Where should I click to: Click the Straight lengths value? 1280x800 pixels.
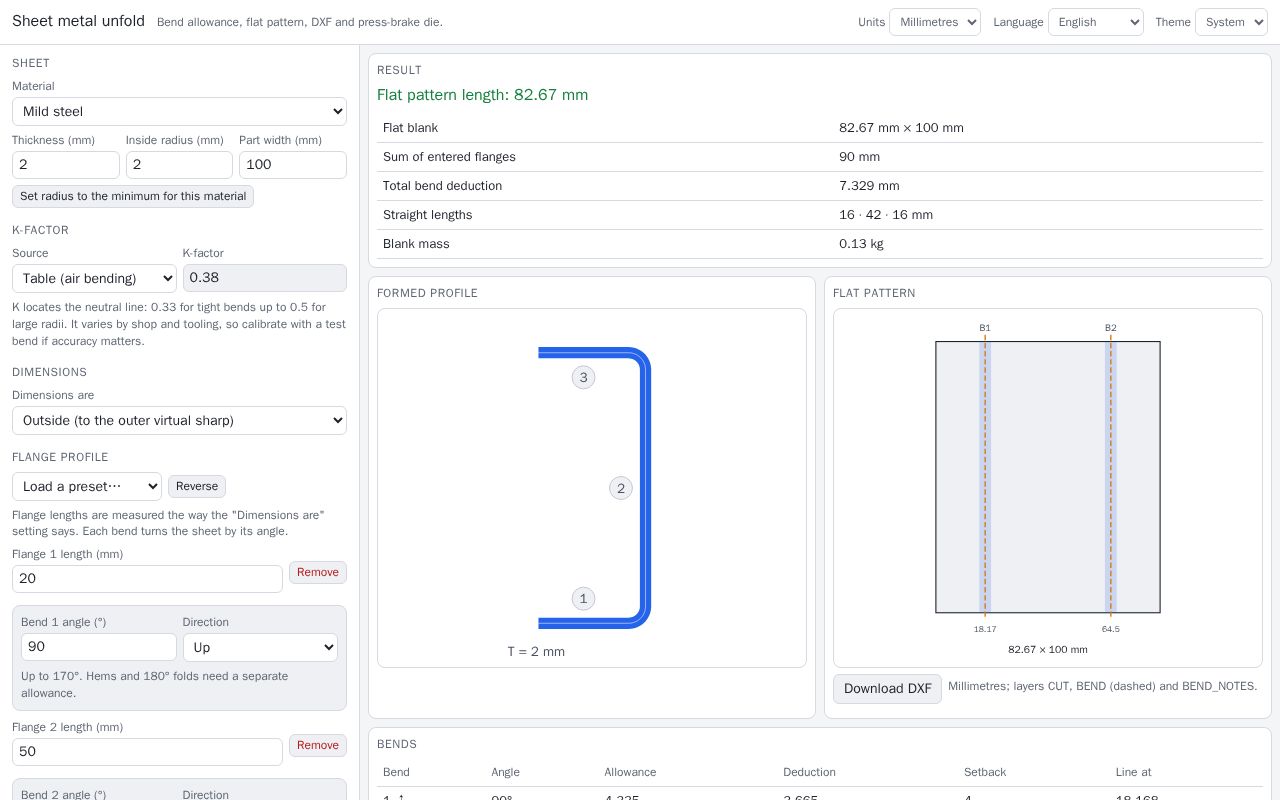pos(886,215)
